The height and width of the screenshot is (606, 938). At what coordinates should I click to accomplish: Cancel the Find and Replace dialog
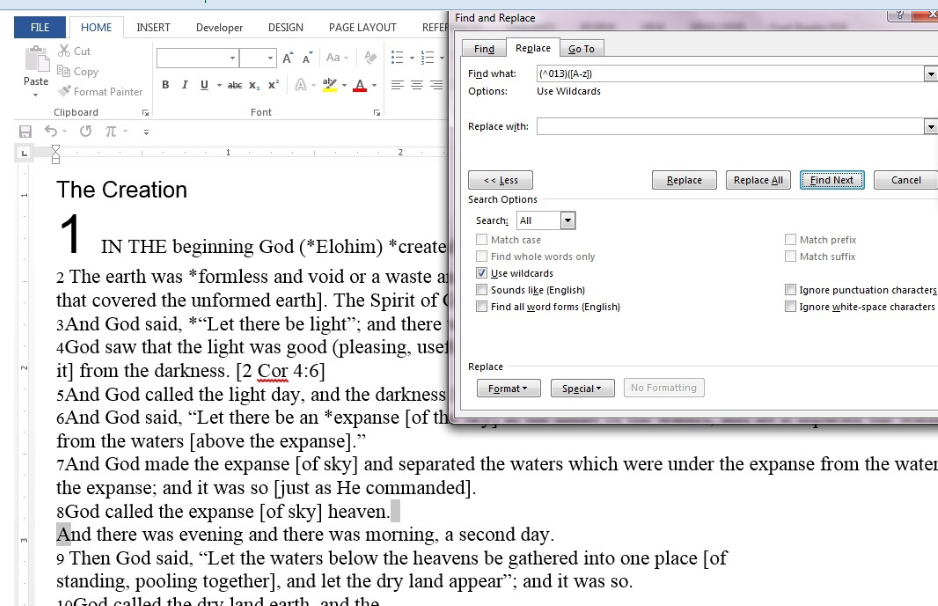tap(906, 180)
